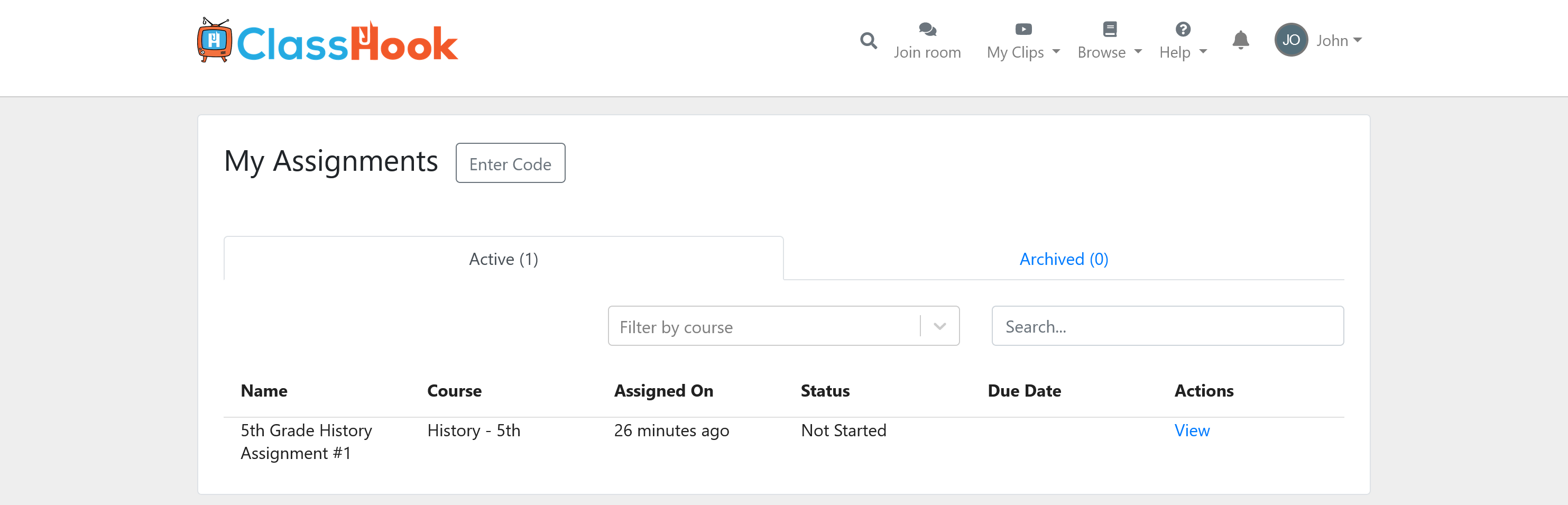Click the JO avatar circle
1568x505 pixels.
tap(1290, 40)
